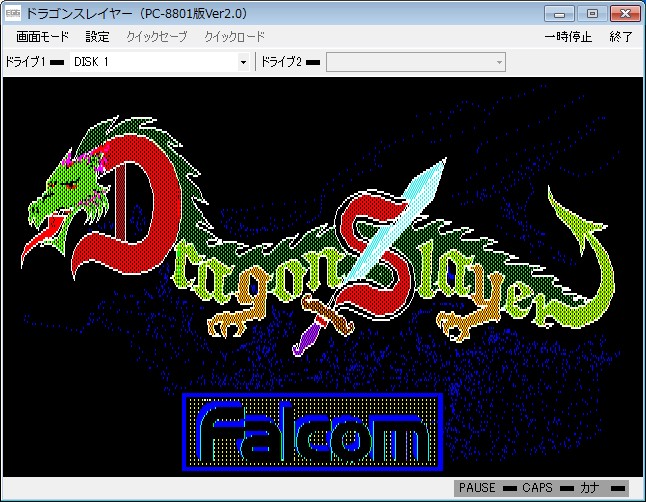Click the ドライブ2 label text
Image resolution: width=646 pixels, height=502 pixels.
[x=281, y=62]
